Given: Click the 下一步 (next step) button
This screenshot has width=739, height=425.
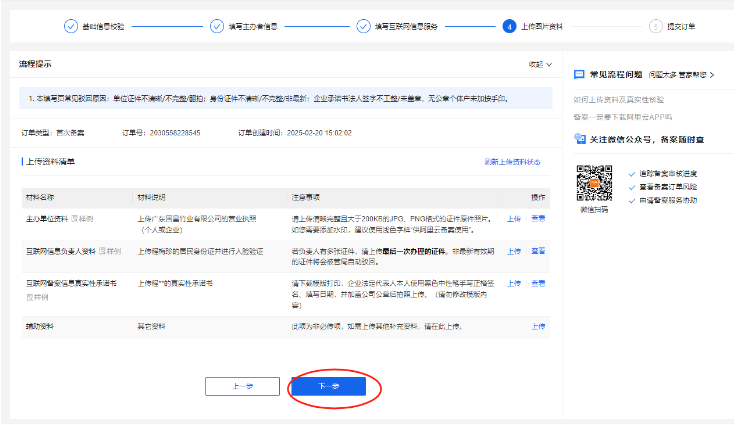Looking at the screenshot, I should 328,386.
